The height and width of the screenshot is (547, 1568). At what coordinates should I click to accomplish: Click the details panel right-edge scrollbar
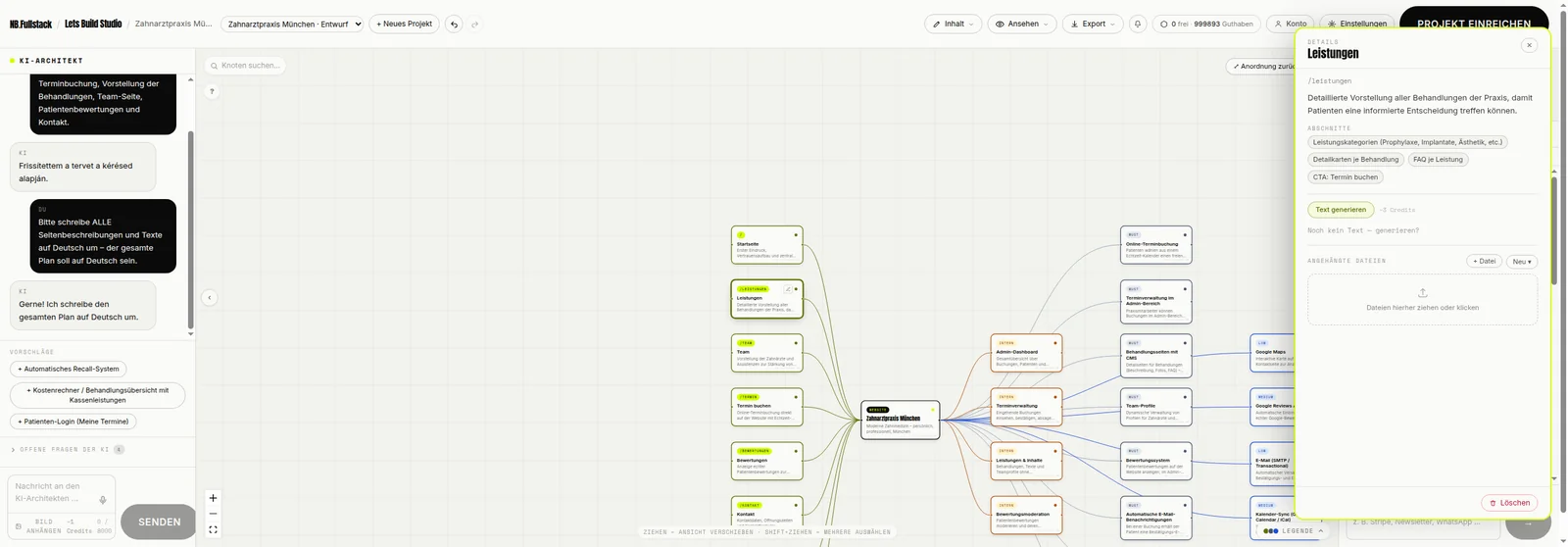click(1553, 230)
